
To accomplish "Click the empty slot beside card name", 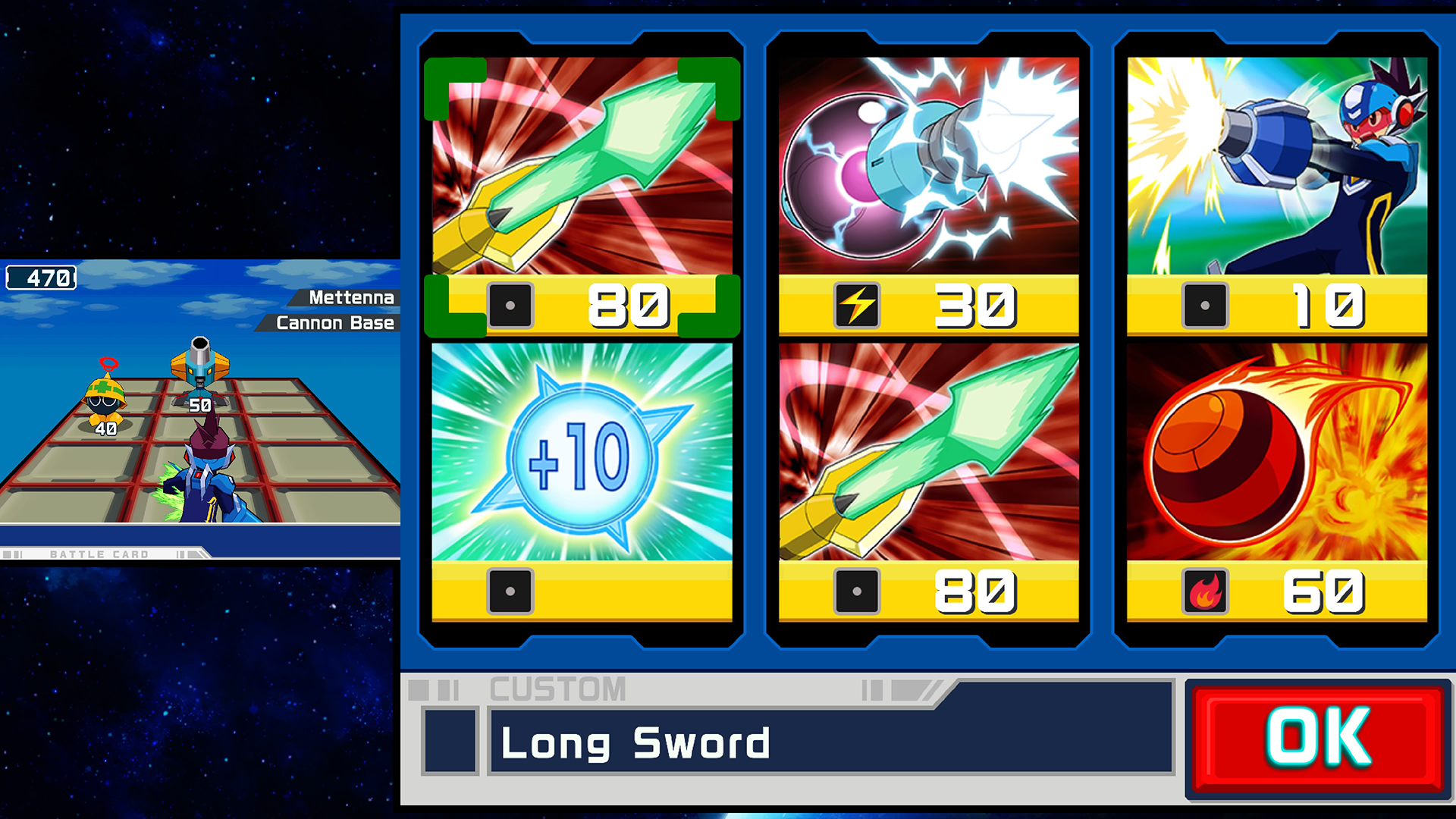I will (x=450, y=742).
